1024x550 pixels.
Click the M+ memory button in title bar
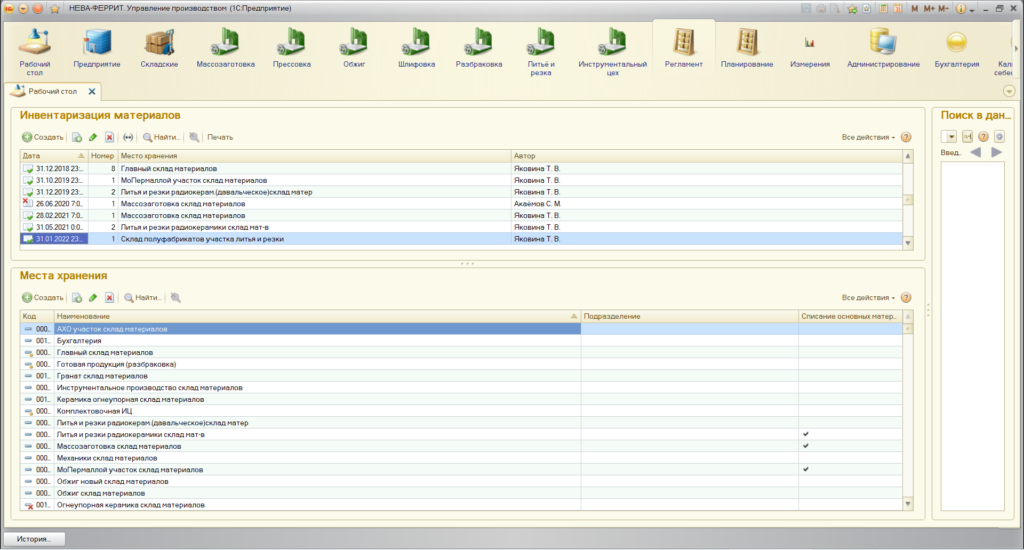(929, 8)
